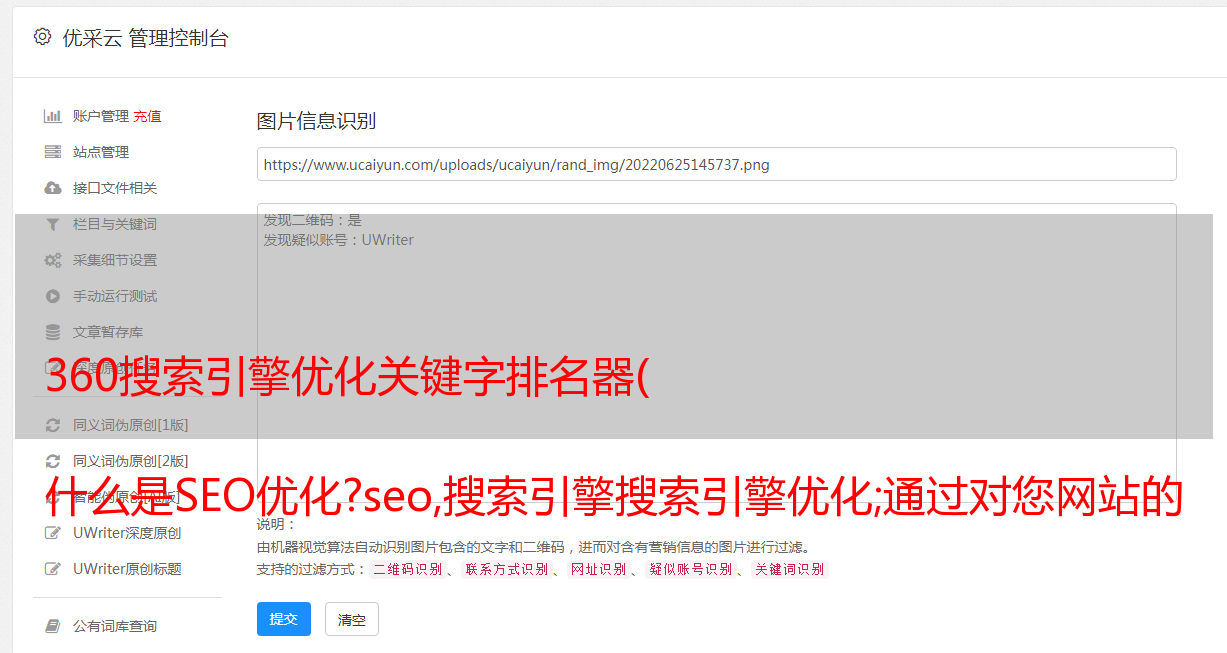Select 同义词伪原创[1版] in sidebar
The height and width of the screenshot is (653, 1227).
coord(130,425)
